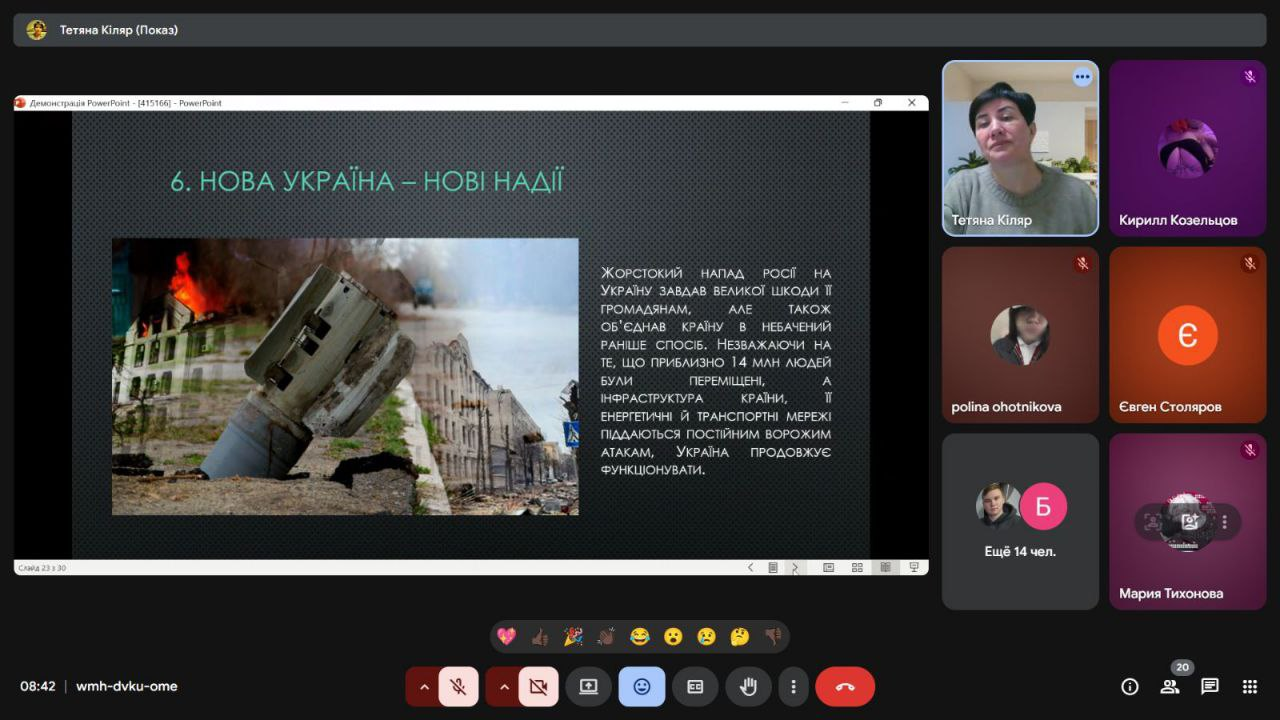Image resolution: width=1280 pixels, height=720 pixels.
Task: Expand video settings chevron beside the camera
Action: pos(504,687)
